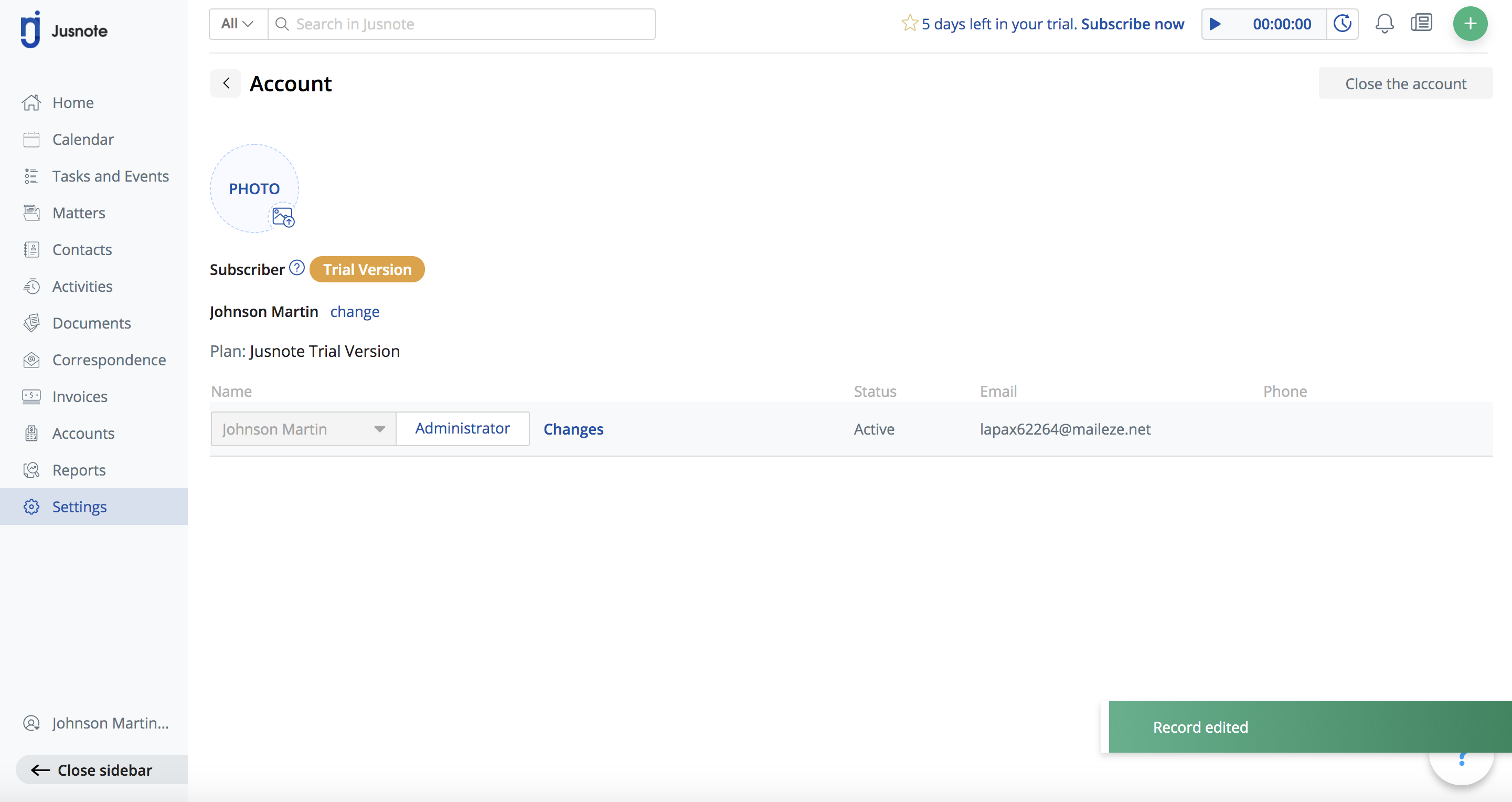This screenshot has height=802, width=1512.
Task: Dismiss the Record edited notification
Action: [x=1310, y=727]
